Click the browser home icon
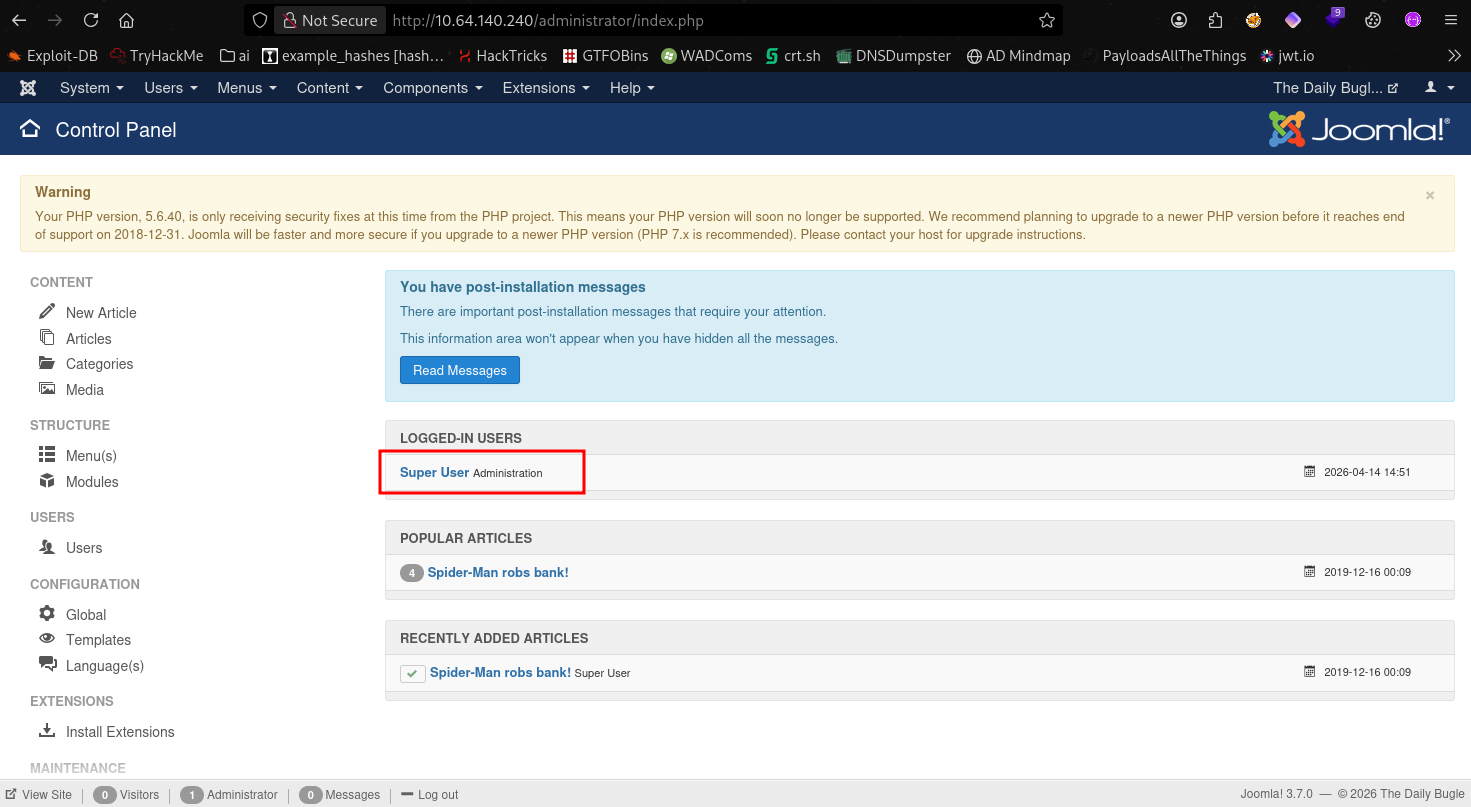1471x807 pixels. coord(126,20)
